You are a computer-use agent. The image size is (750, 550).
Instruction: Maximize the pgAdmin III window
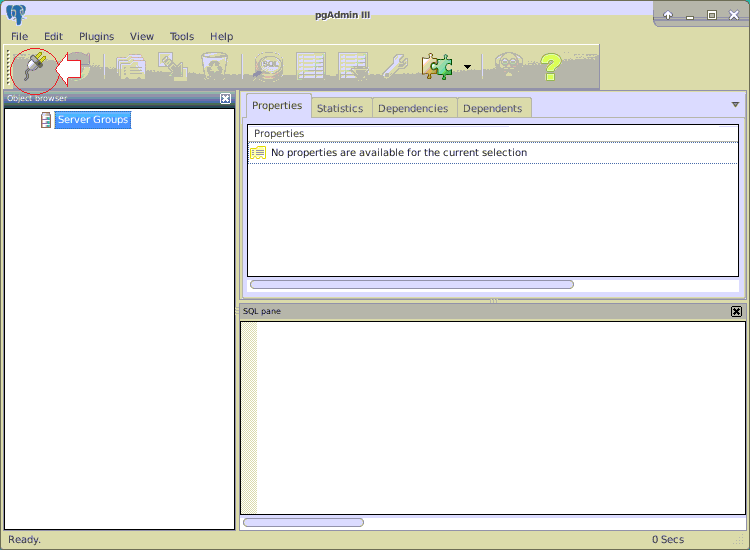pos(712,15)
